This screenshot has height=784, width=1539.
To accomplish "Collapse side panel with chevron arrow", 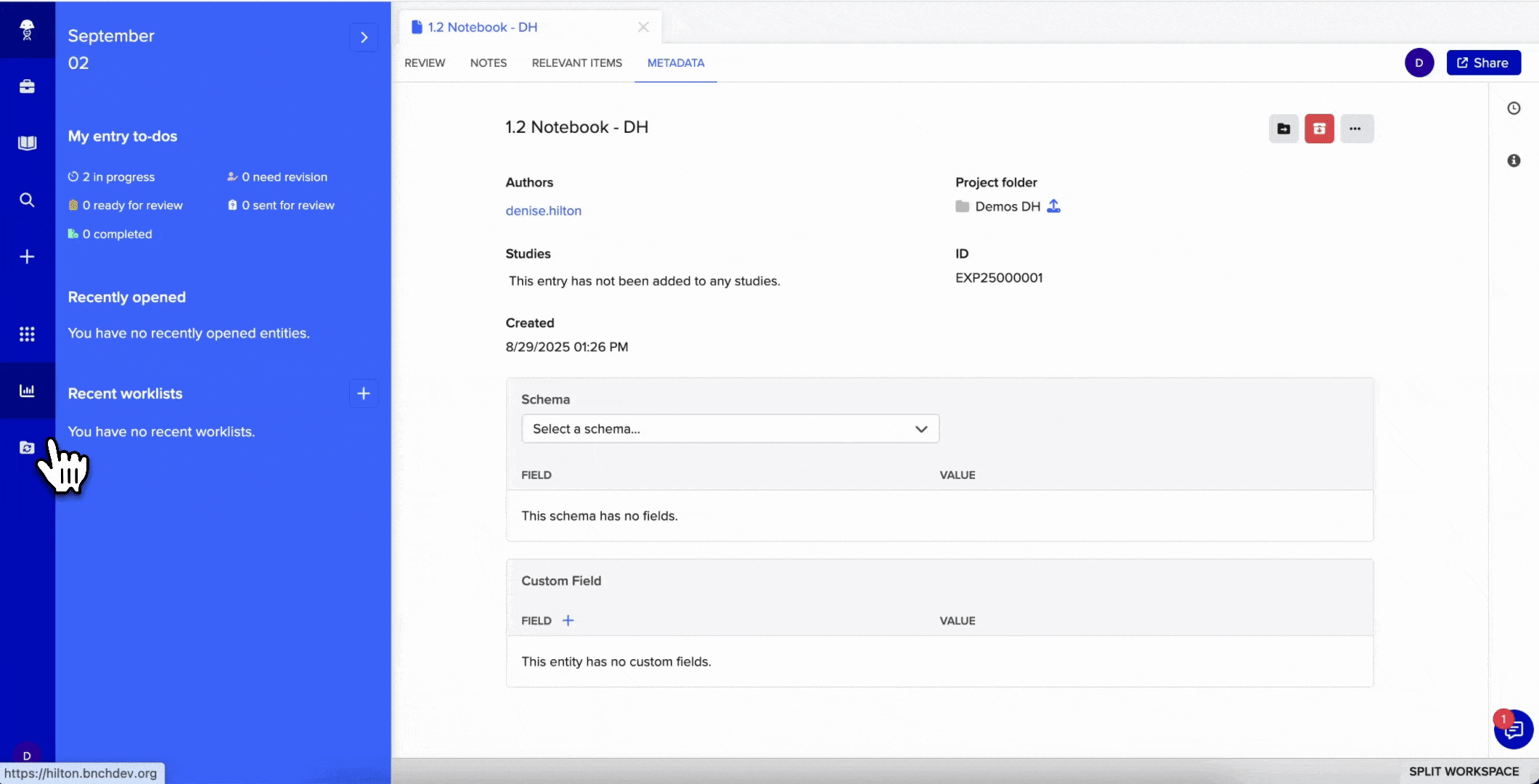I will [x=364, y=37].
